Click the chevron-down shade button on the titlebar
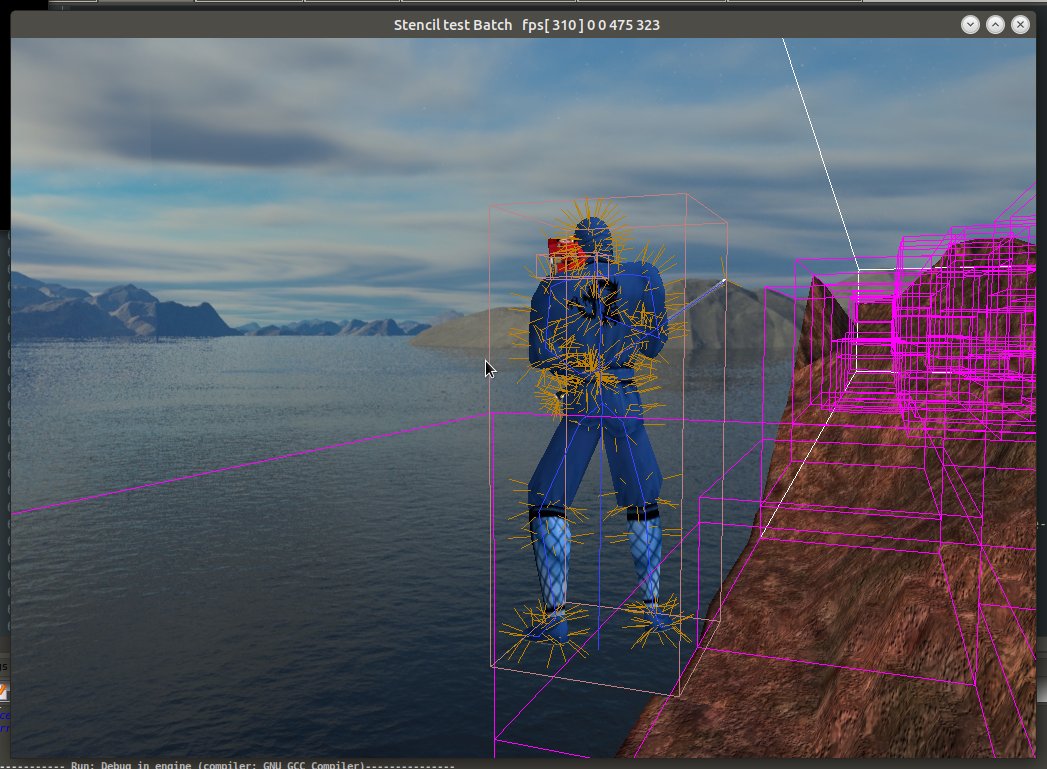 click(968, 24)
